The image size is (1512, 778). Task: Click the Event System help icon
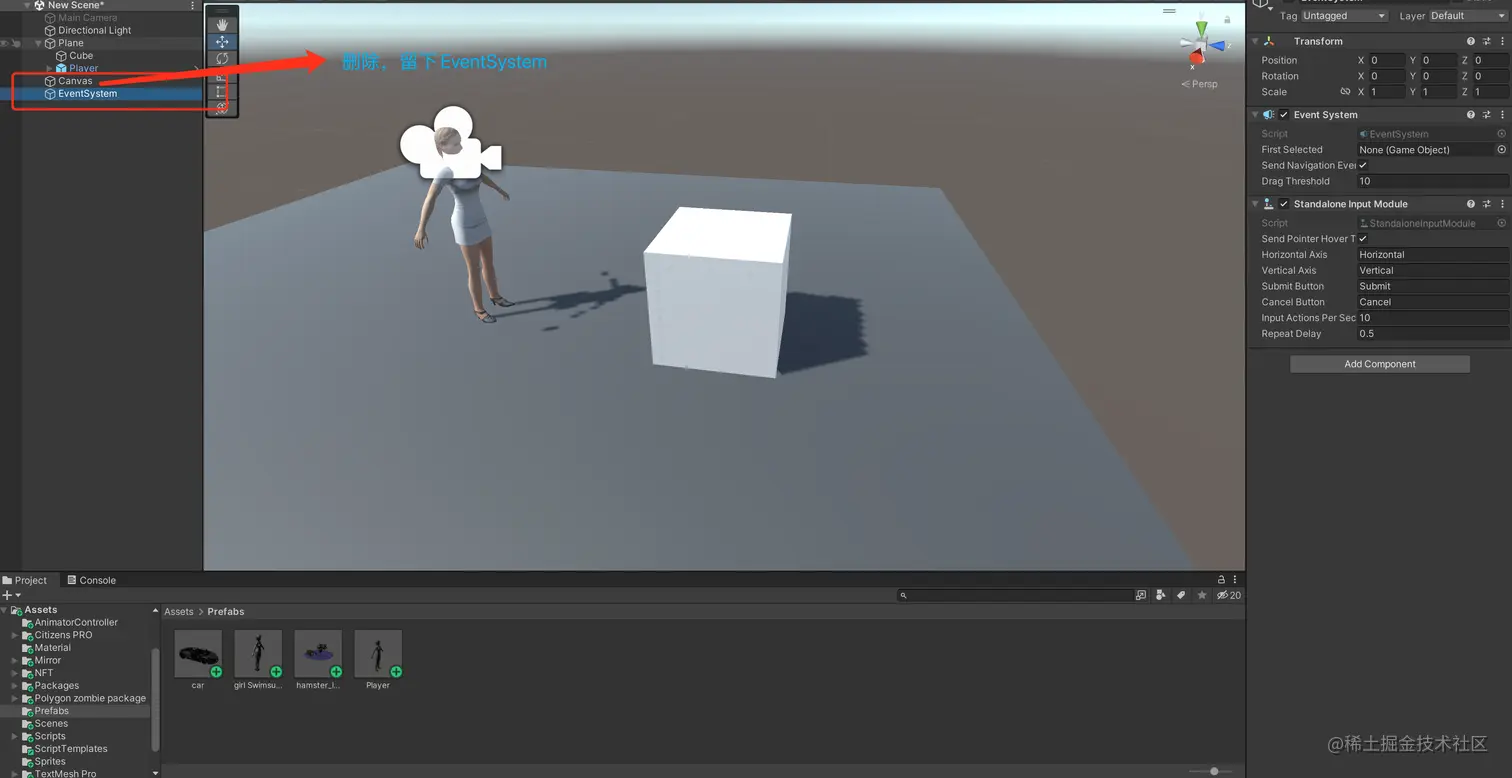pyautogui.click(x=1471, y=115)
